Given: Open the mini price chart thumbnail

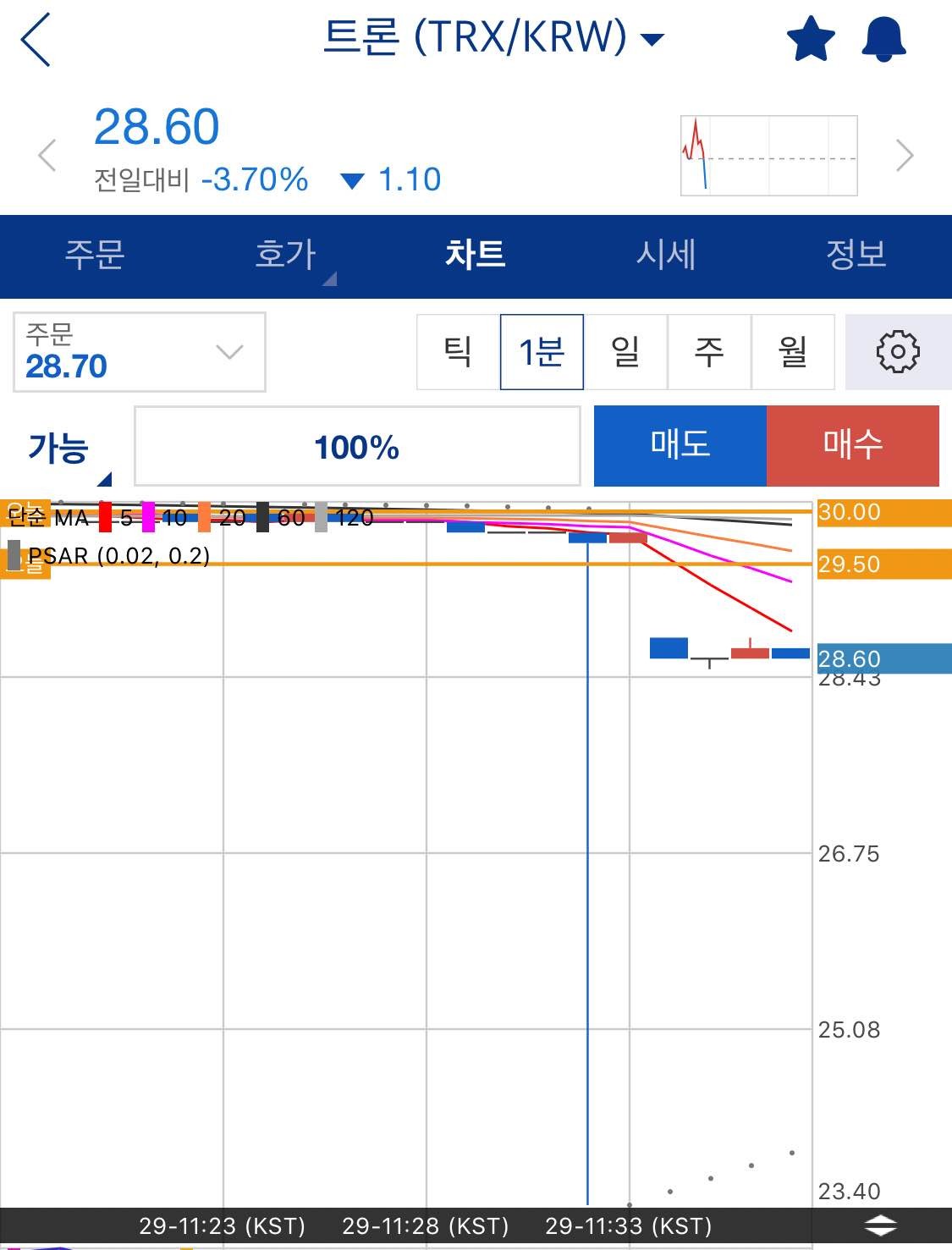Looking at the screenshot, I should [768, 155].
